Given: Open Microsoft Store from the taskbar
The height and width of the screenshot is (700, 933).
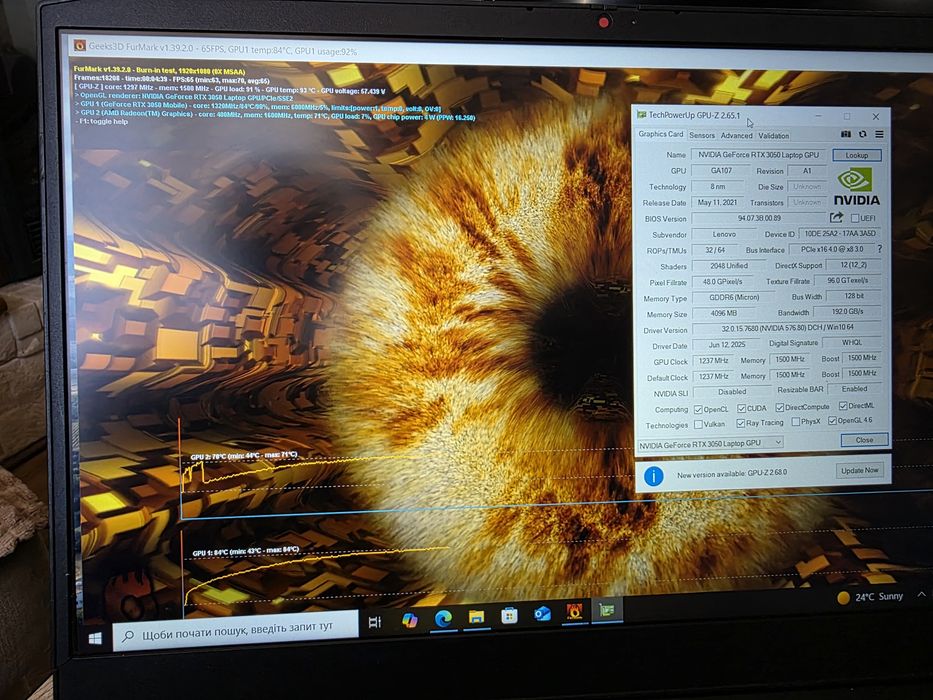Looking at the screenshot, I should pyautogui.click(x=509, y=615).
